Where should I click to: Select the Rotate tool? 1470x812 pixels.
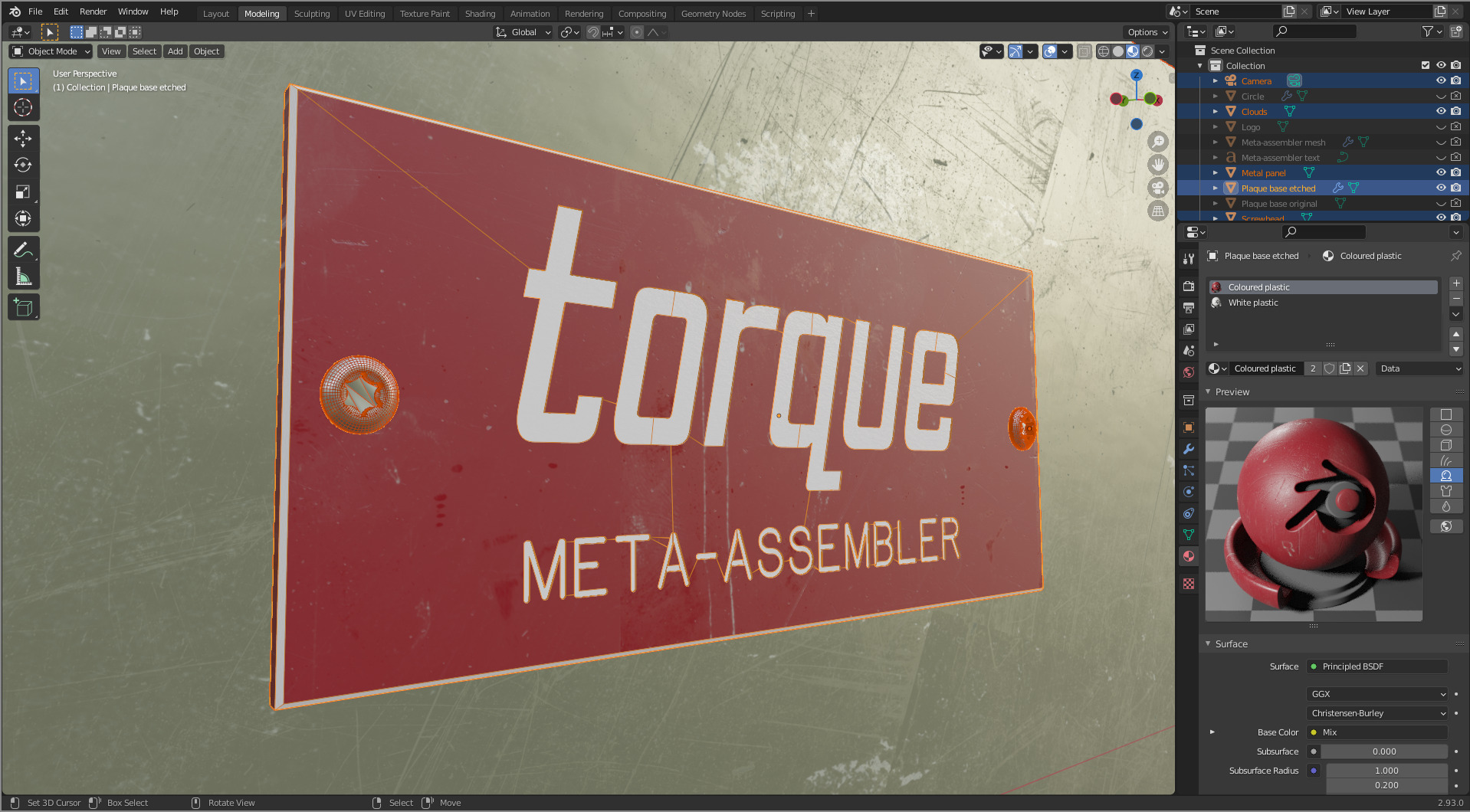click(x=23, y=165)
